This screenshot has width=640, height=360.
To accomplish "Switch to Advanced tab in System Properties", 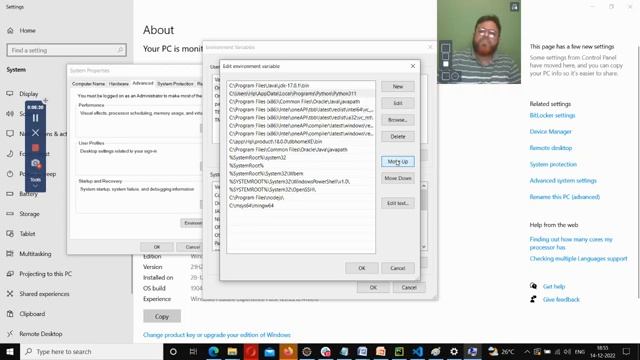I will pos(143,83).
